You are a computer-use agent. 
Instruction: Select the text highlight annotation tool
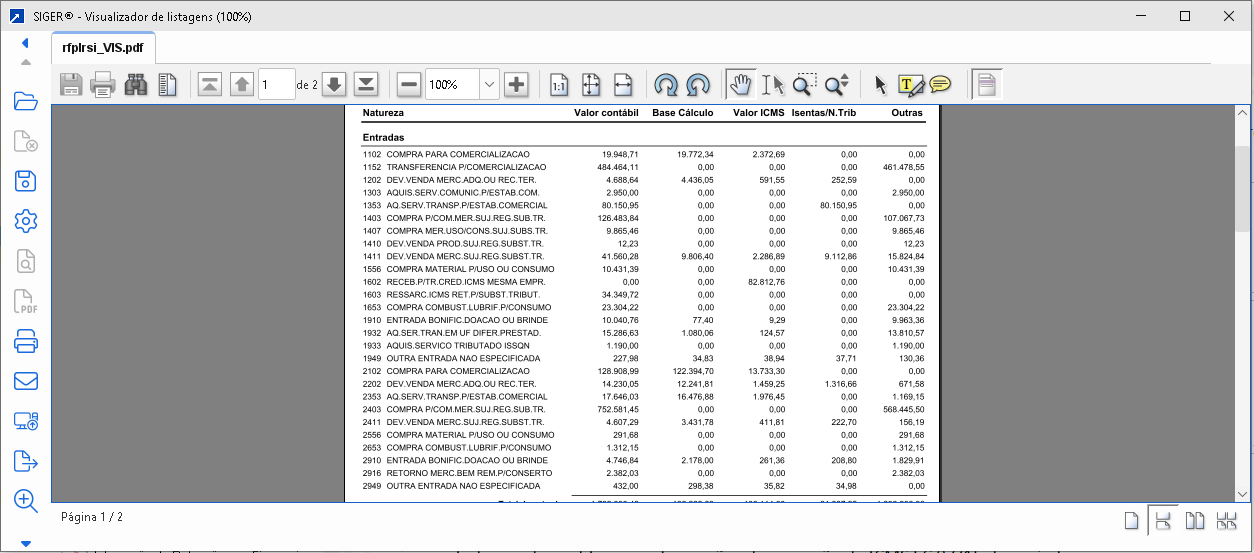(909, 85)
